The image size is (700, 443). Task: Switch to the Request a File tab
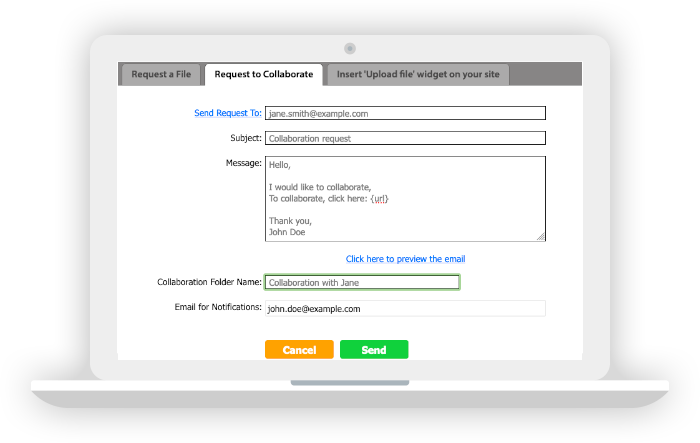click(161, 75)
